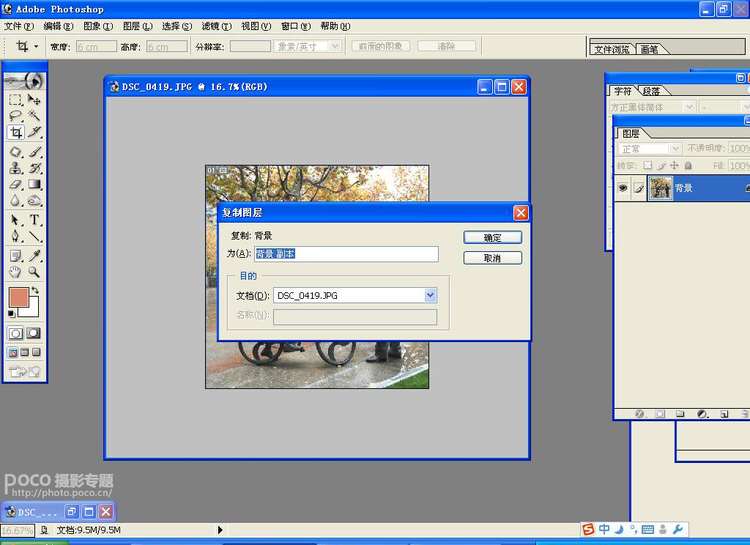
Task: Open status bar info arrow menu
Action: click(220, 530)
